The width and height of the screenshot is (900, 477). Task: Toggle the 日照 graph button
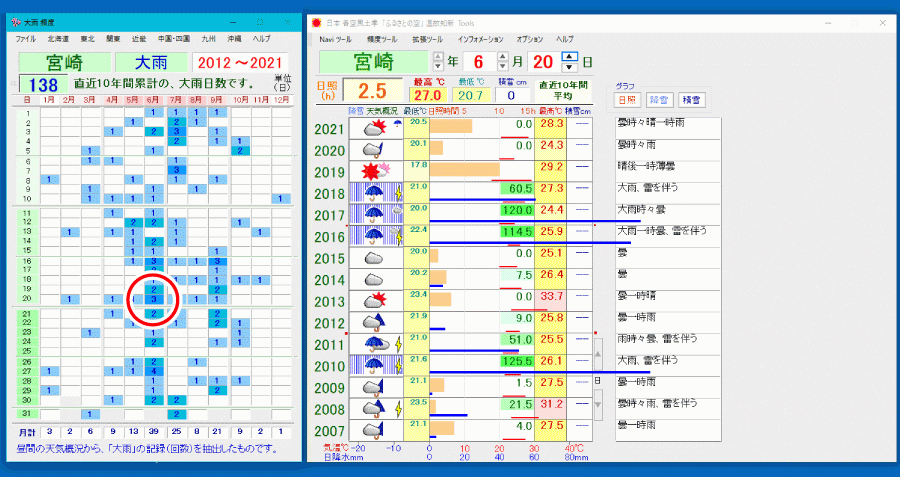tap(626, 99)
